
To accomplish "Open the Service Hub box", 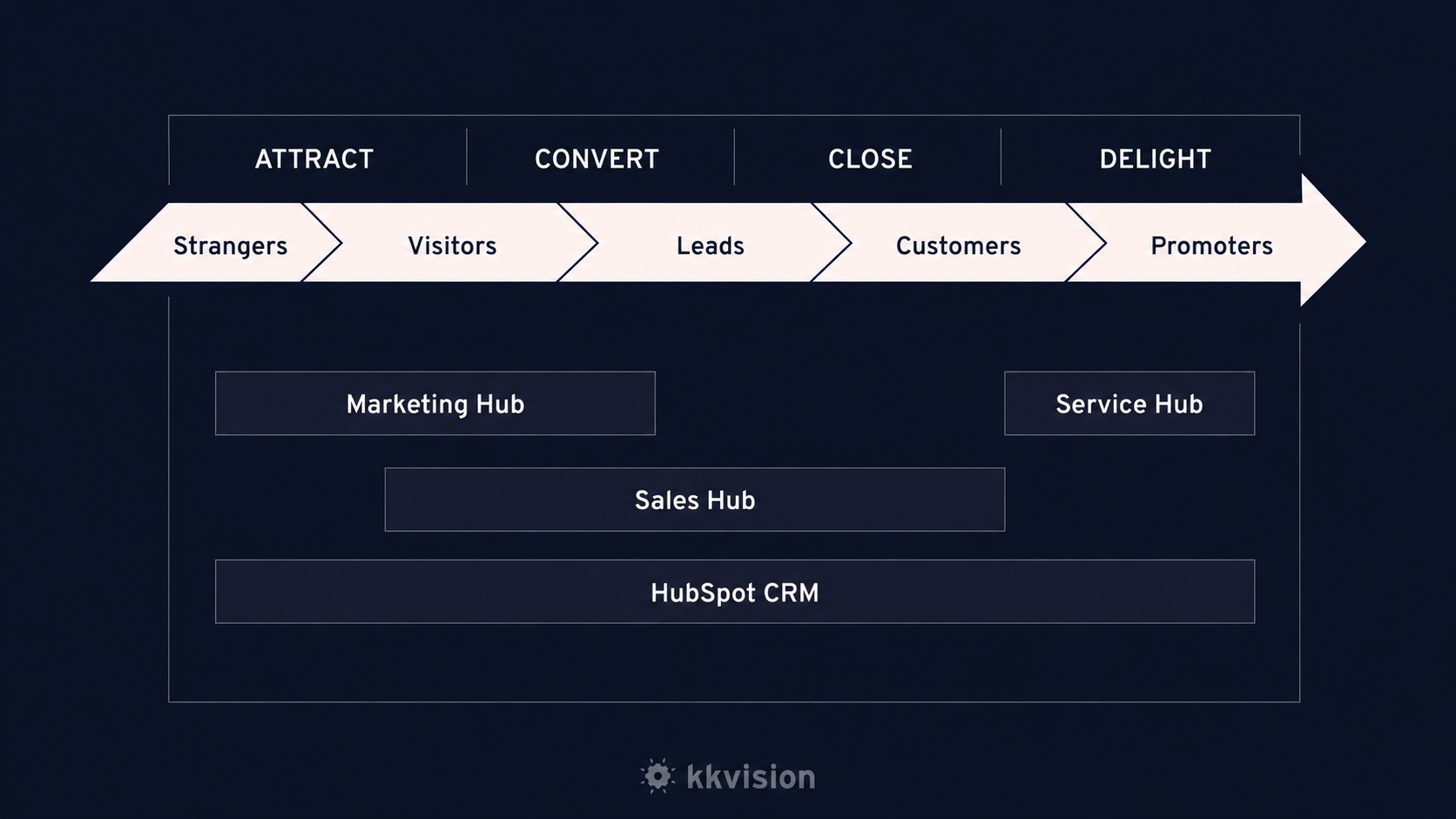I will click(x=1129, y=404).
